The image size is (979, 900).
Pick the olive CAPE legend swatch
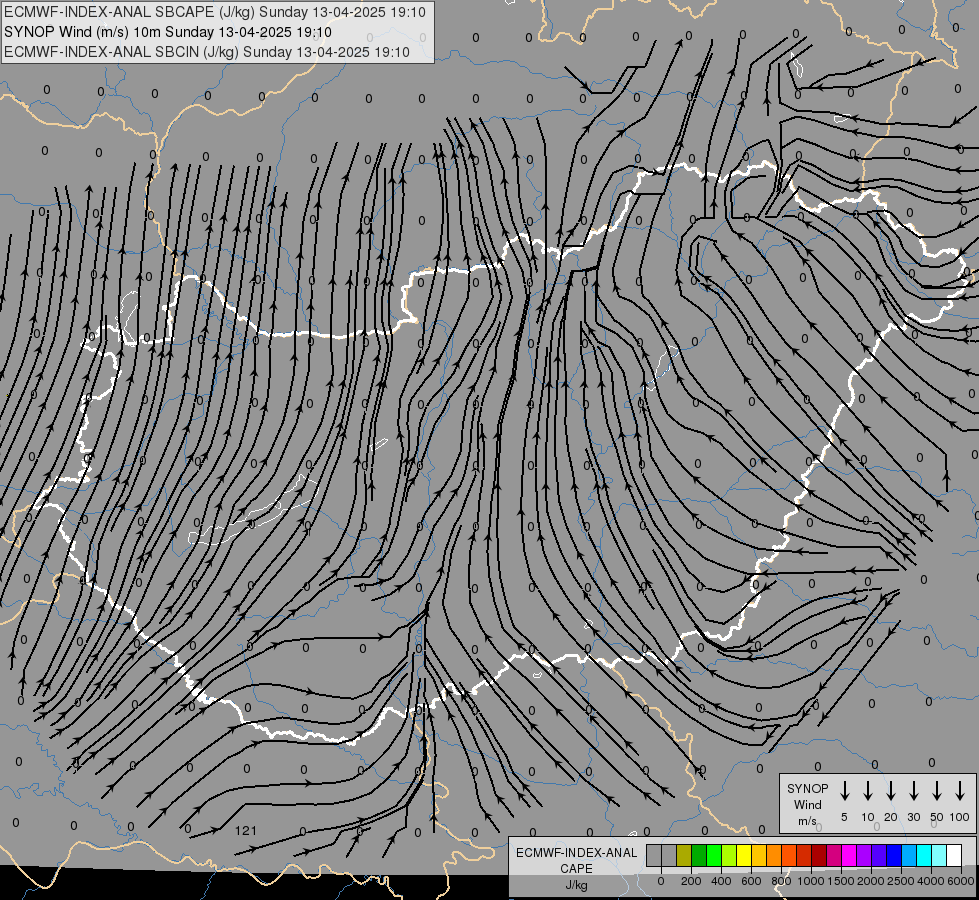pos(684,856)
